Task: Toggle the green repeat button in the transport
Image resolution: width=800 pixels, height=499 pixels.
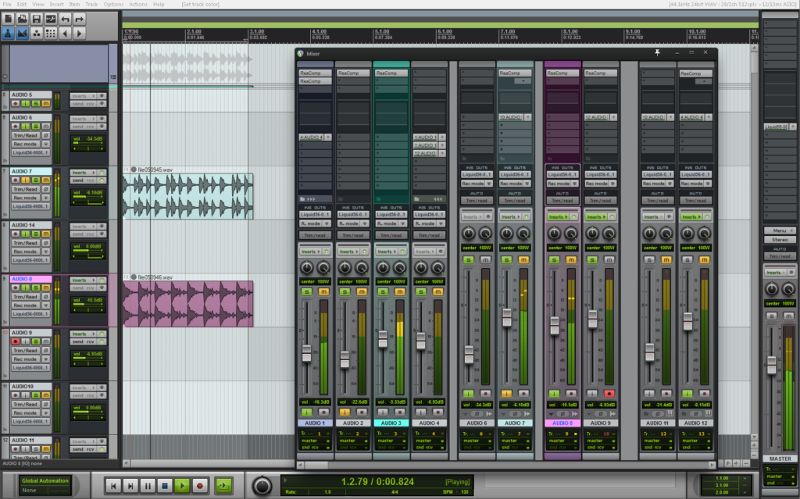Action: (x=222, y=485)
